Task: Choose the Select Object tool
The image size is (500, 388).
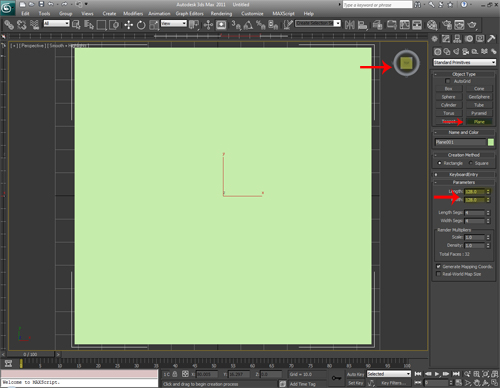Action: [76, 25]
